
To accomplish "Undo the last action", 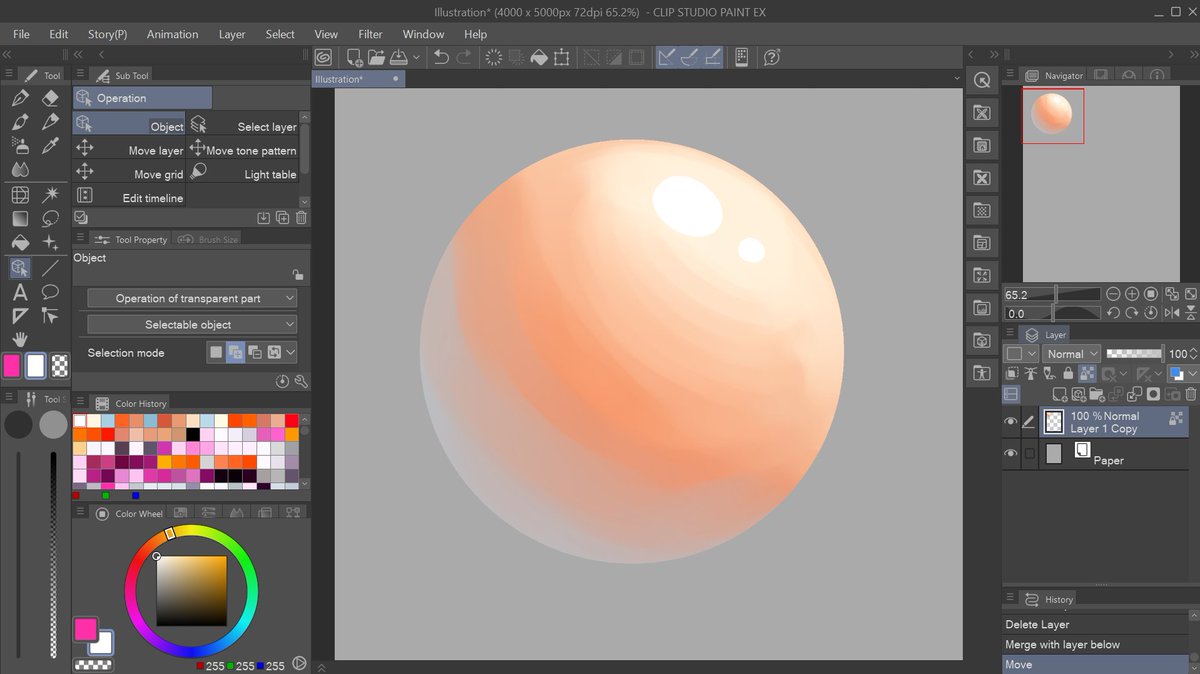I will point(441,57).
